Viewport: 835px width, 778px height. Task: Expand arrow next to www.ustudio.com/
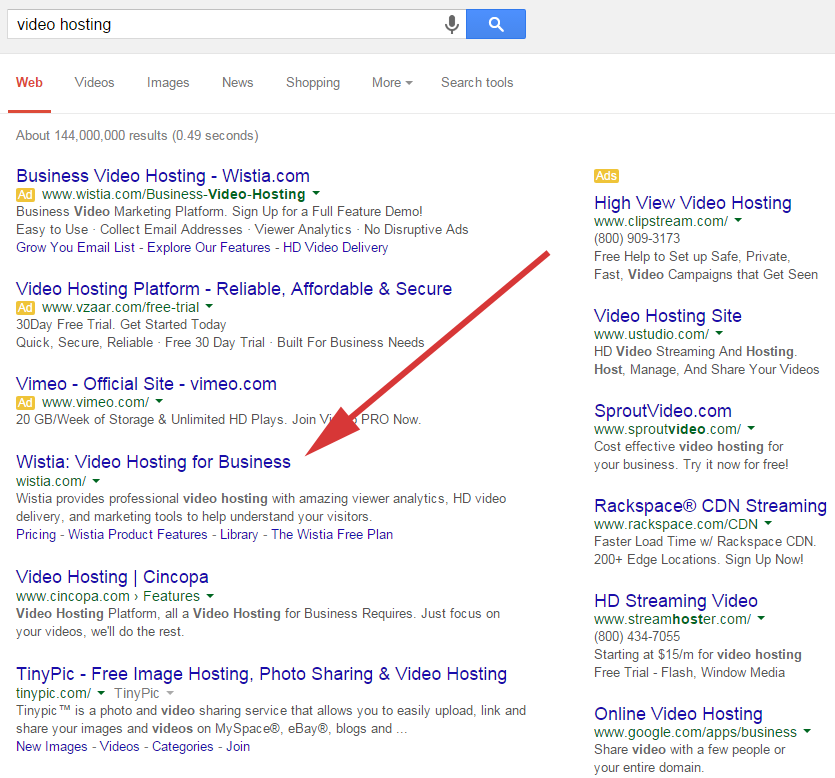tap(719, 333)
